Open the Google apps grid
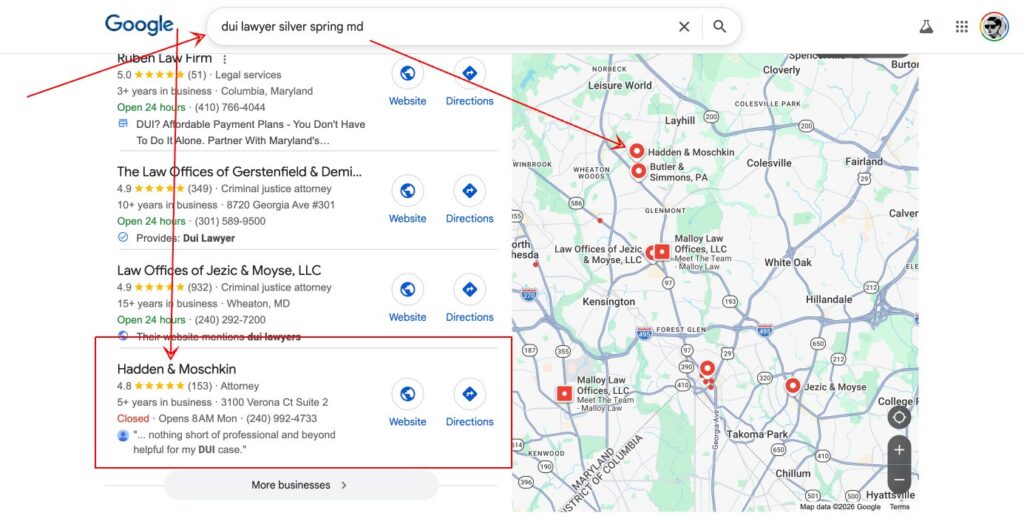The image size is (1024, 527). point(961,27)
